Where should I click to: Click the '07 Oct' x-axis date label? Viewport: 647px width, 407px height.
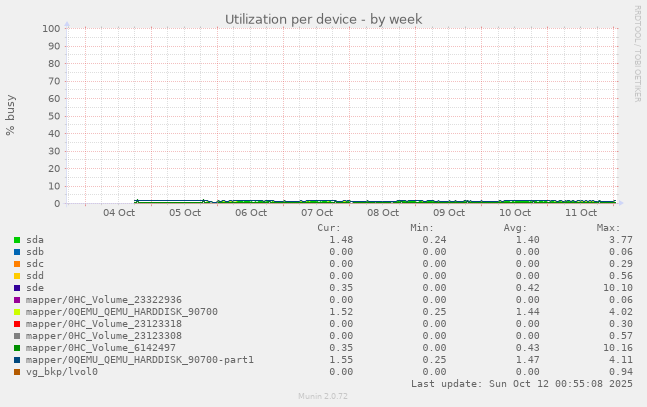317,213
